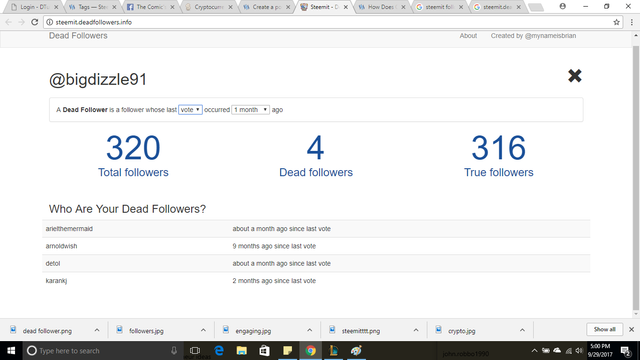The image size is (640, 360).
Task: Open the 1 month time period dropdown
Action: [251, 109]
